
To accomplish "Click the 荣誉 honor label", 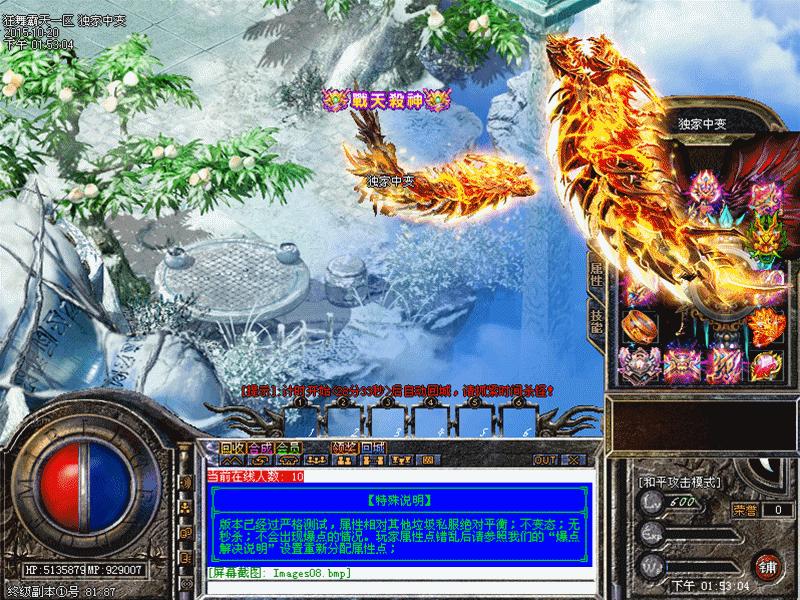I will (745, 509).
